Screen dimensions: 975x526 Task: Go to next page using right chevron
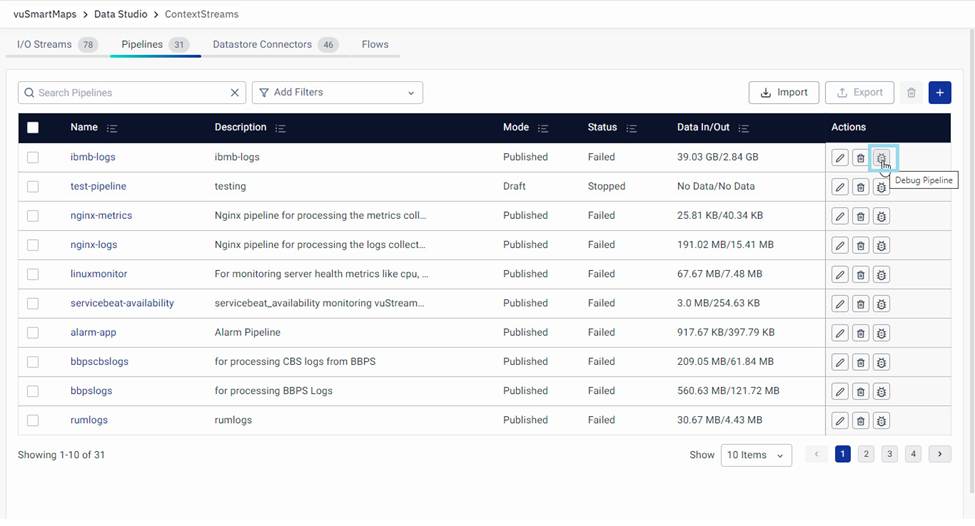[939, 454]
